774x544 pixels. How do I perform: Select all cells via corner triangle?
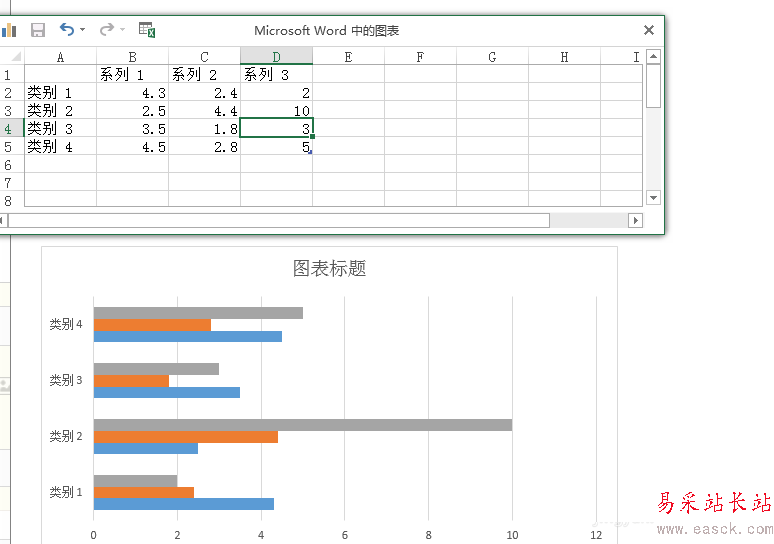(x=15, y=57)
